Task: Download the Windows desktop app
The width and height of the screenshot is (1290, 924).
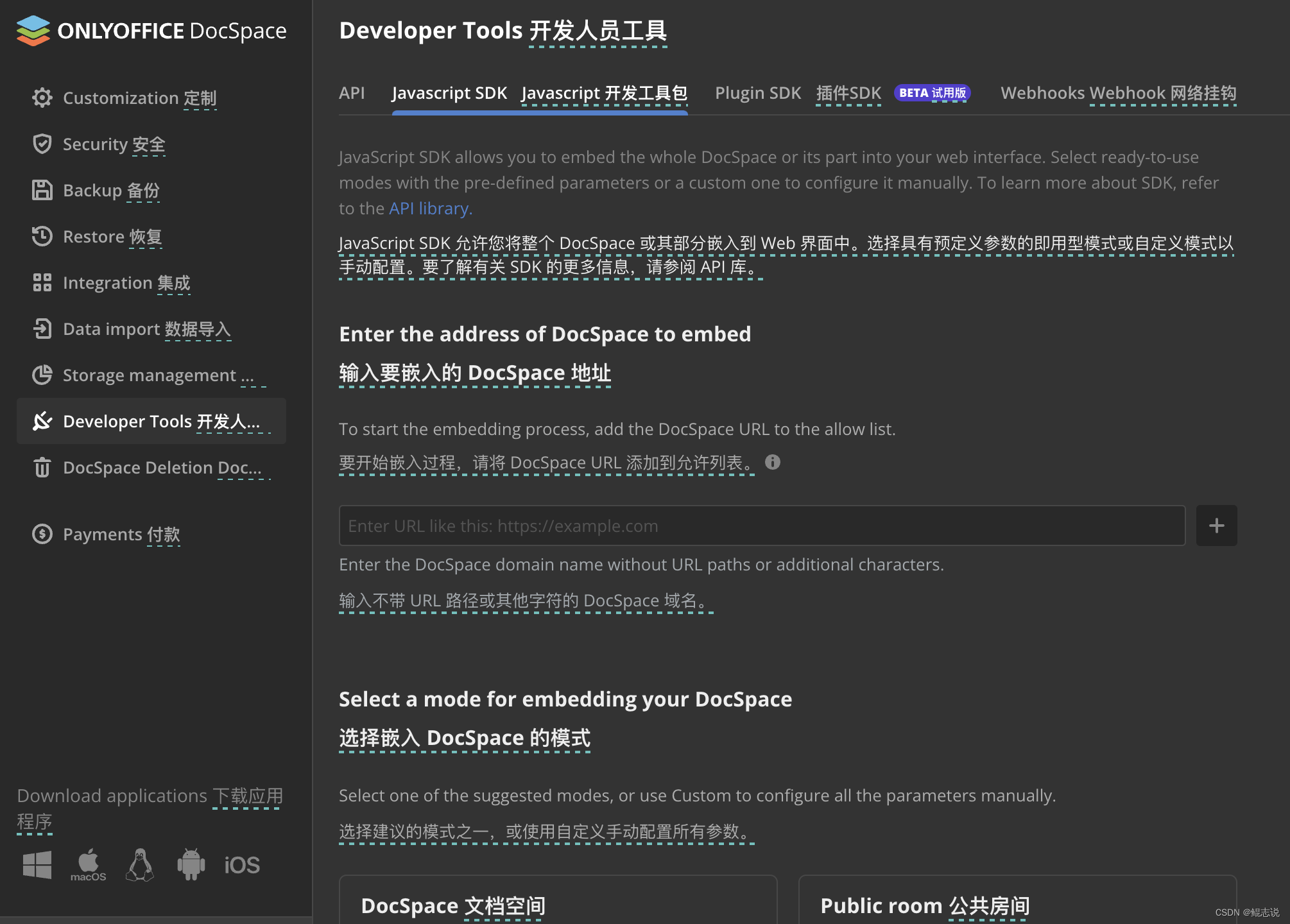Action: pyautogui.click(x=37, y=865)
